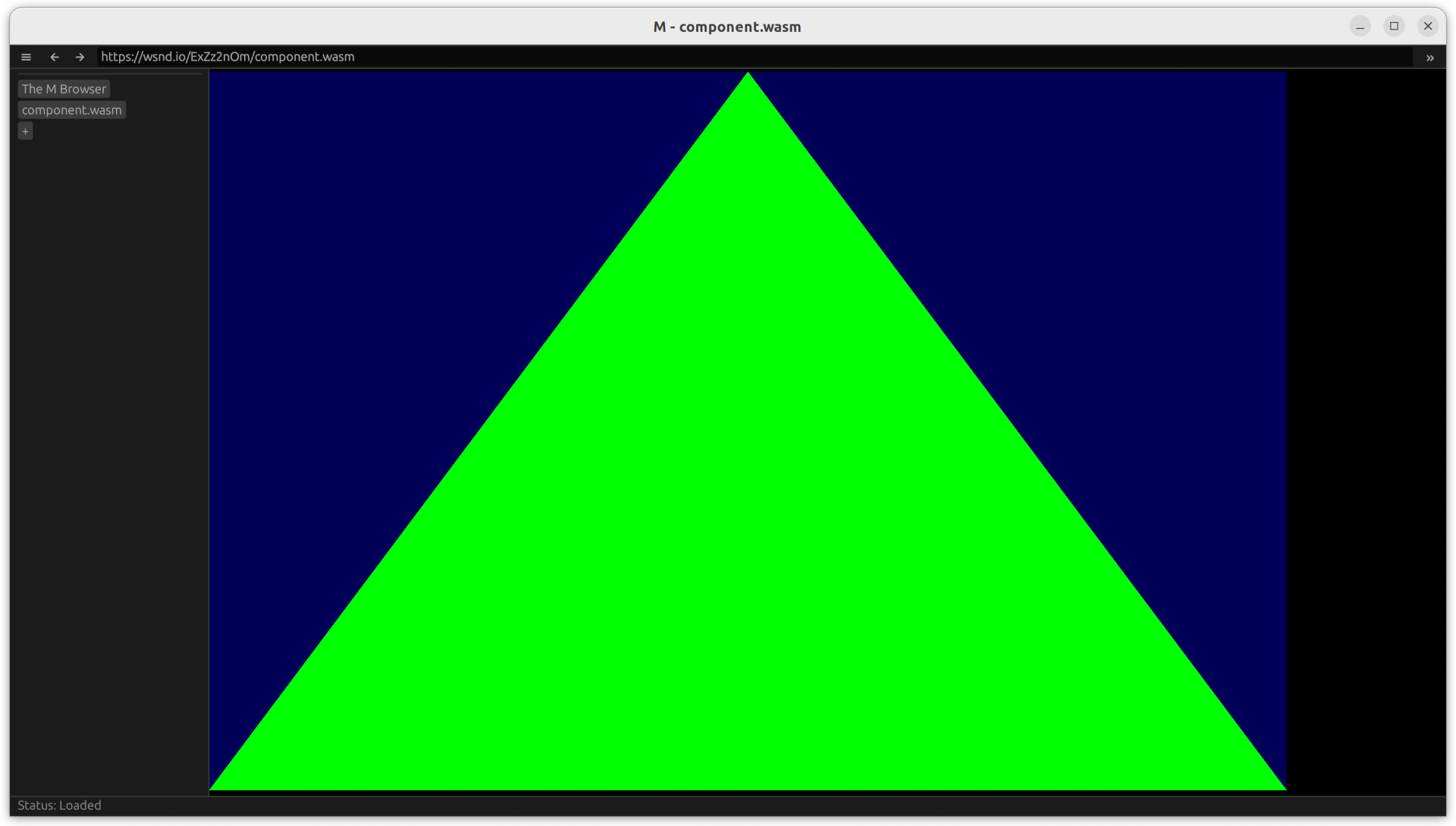Click the hamburger icon to show browser options
This screenshot has height=826, width=1456.
click(27, 57)
